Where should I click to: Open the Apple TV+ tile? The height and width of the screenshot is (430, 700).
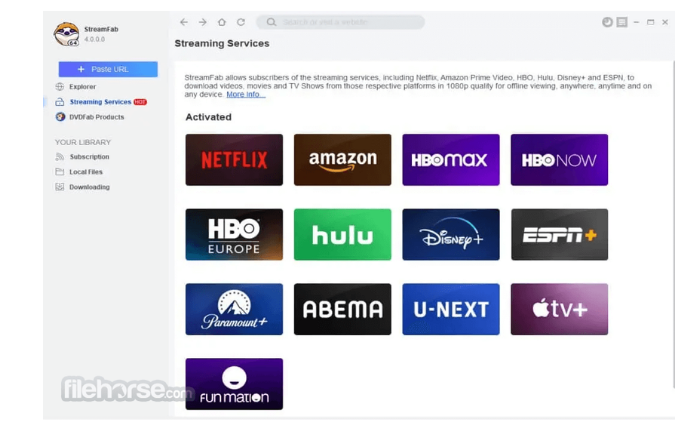pos(559,309)
